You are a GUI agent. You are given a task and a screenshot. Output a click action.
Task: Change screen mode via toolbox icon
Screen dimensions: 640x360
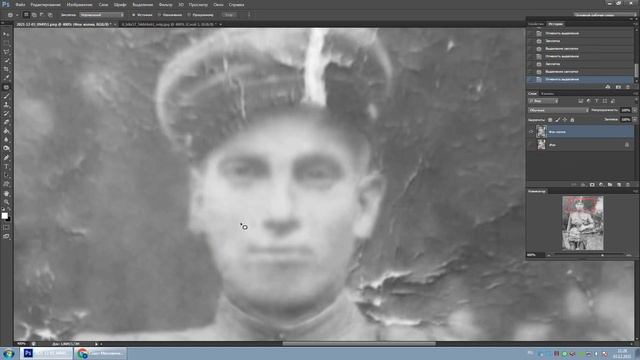coord(6,236)
